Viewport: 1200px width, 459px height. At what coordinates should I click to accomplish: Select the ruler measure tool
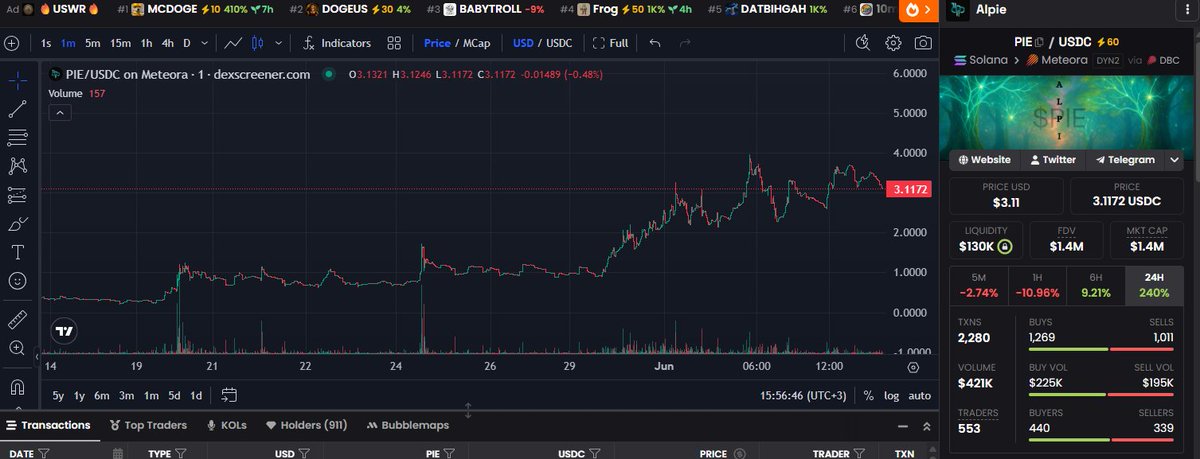tap(18, 319)
